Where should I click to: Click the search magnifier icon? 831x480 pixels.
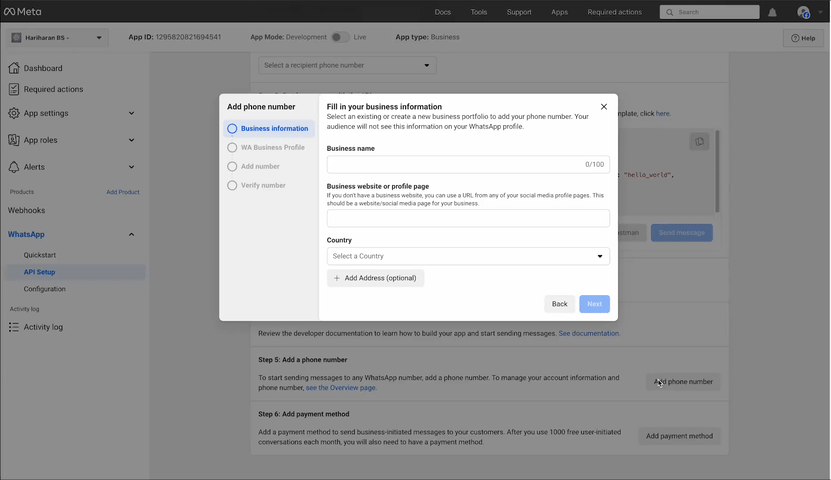670,12
